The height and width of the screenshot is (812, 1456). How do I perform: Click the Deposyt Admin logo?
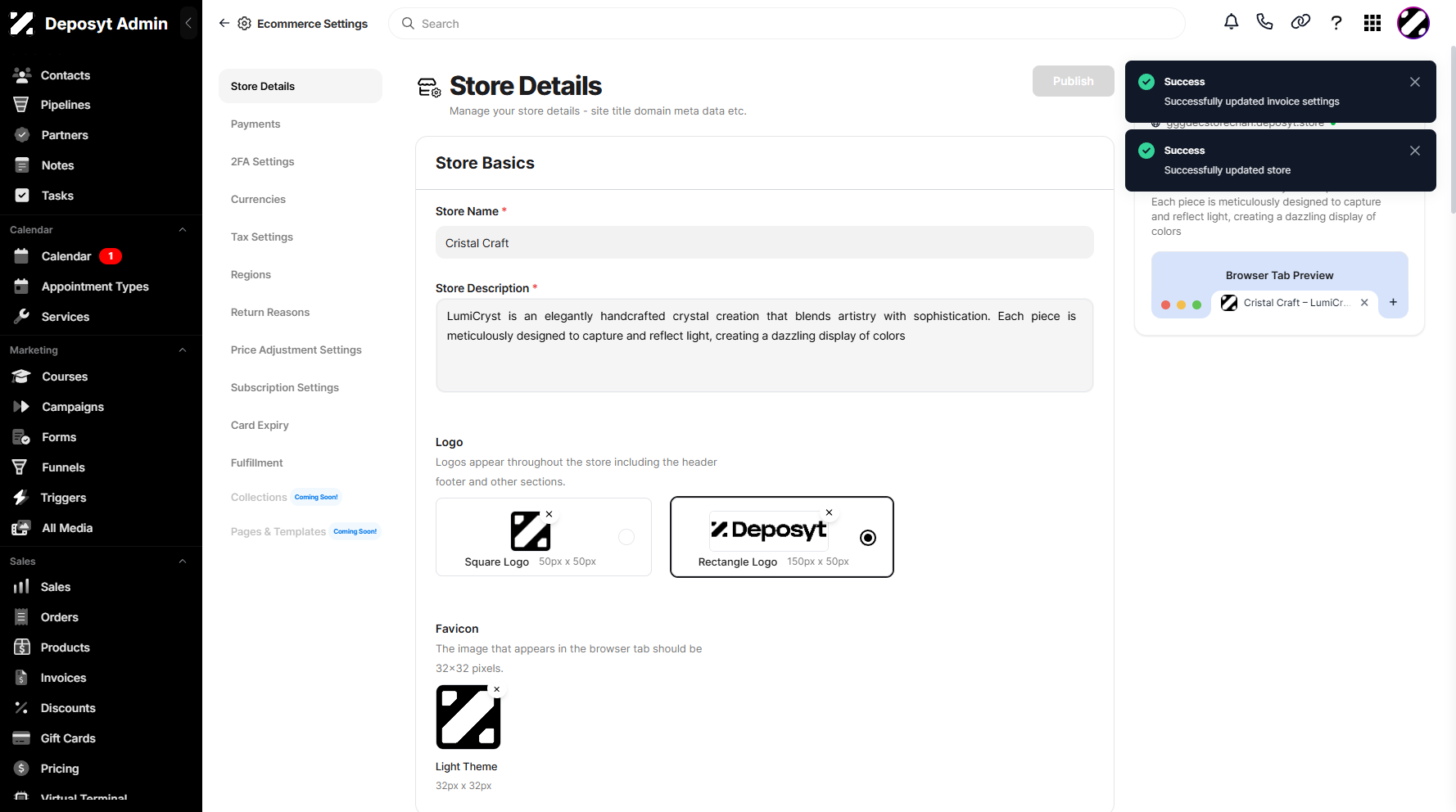(22, 24)
